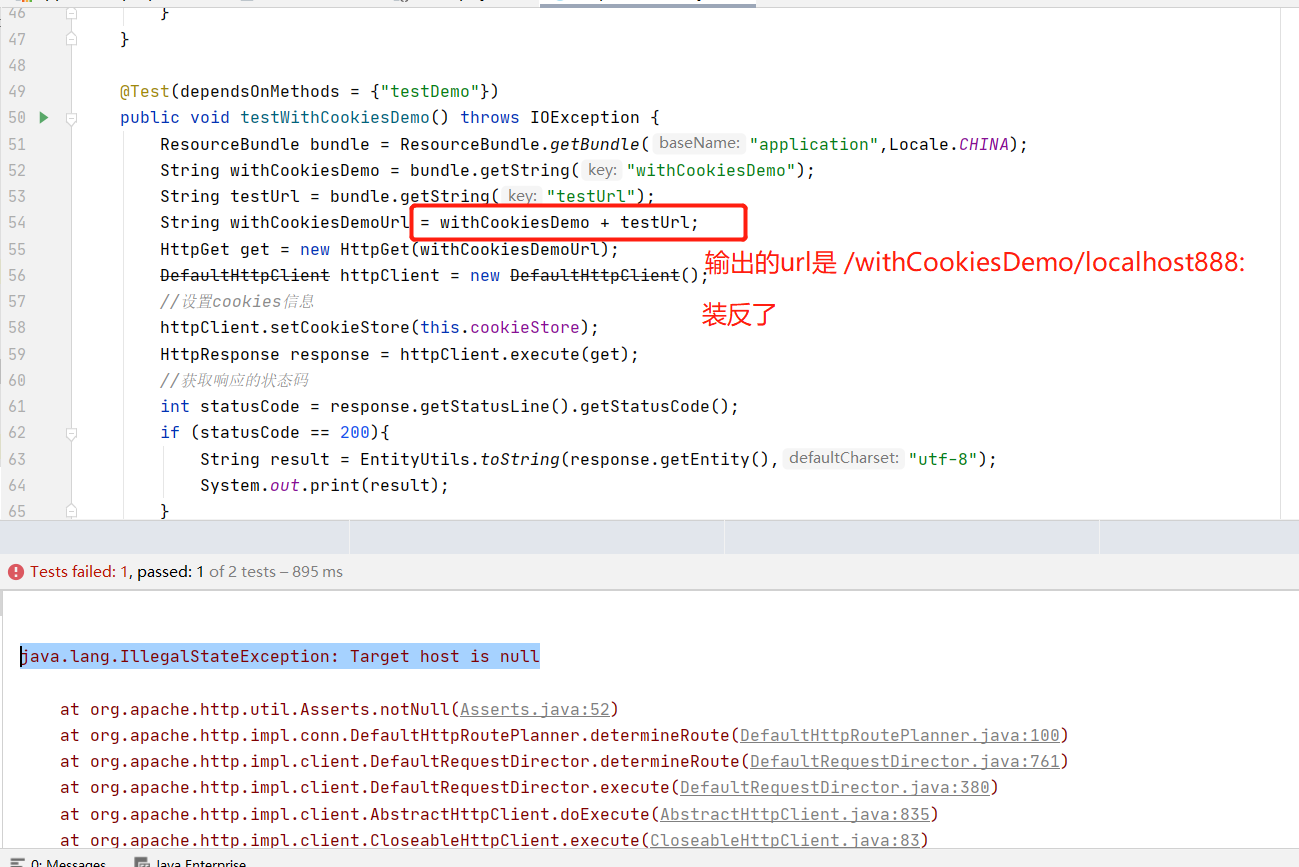Open the 0: Messages tool window
Image resolution: width=1299 pixels, height=867 pixels.
pos(60,860)
